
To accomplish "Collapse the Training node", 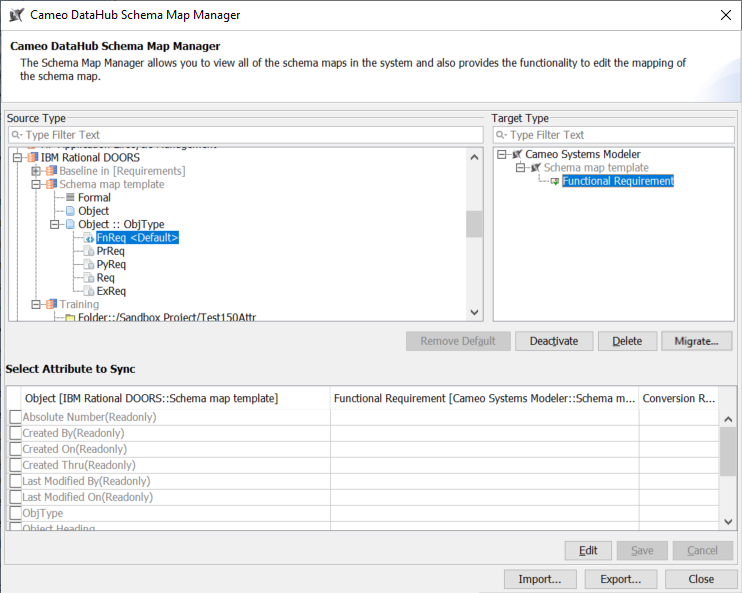I will [x=36, y=304].
